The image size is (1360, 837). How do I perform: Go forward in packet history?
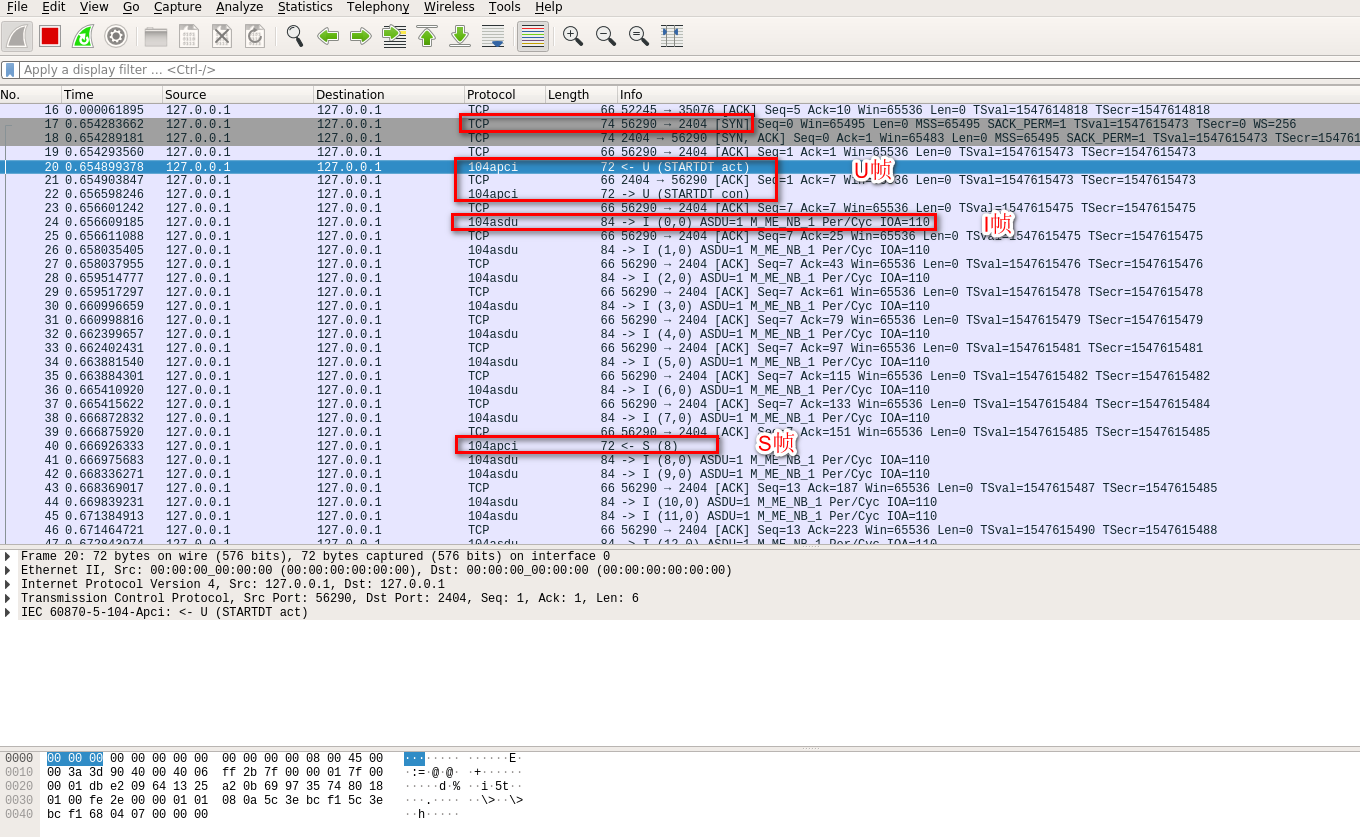(x=361, y=36)
